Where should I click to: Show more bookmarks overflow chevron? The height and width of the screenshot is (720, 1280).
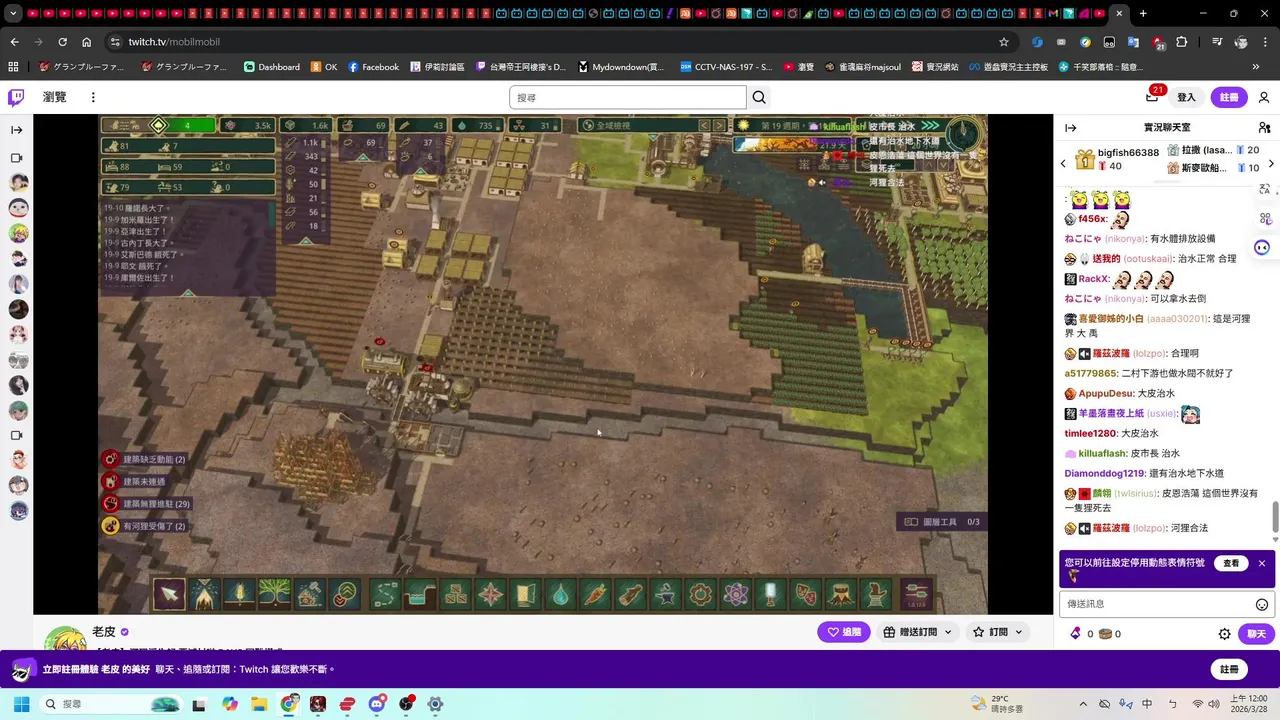tap(1256, 67)
